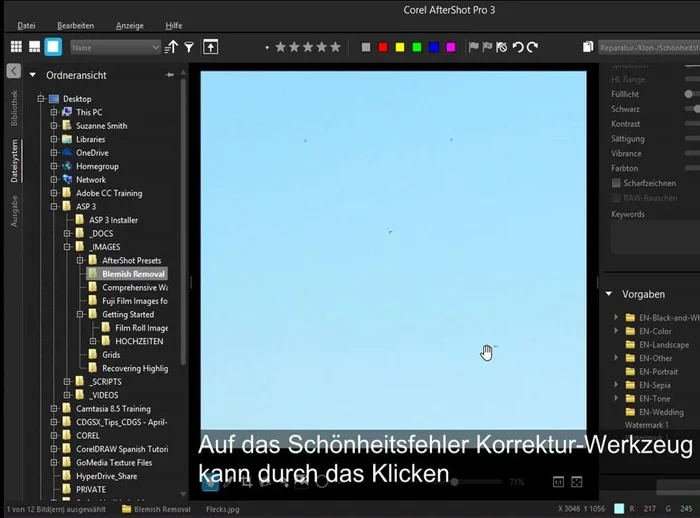This screenshot has height=518, width=700.
Task: Click the Homegroup icon in tree
Action: [67, 166]
